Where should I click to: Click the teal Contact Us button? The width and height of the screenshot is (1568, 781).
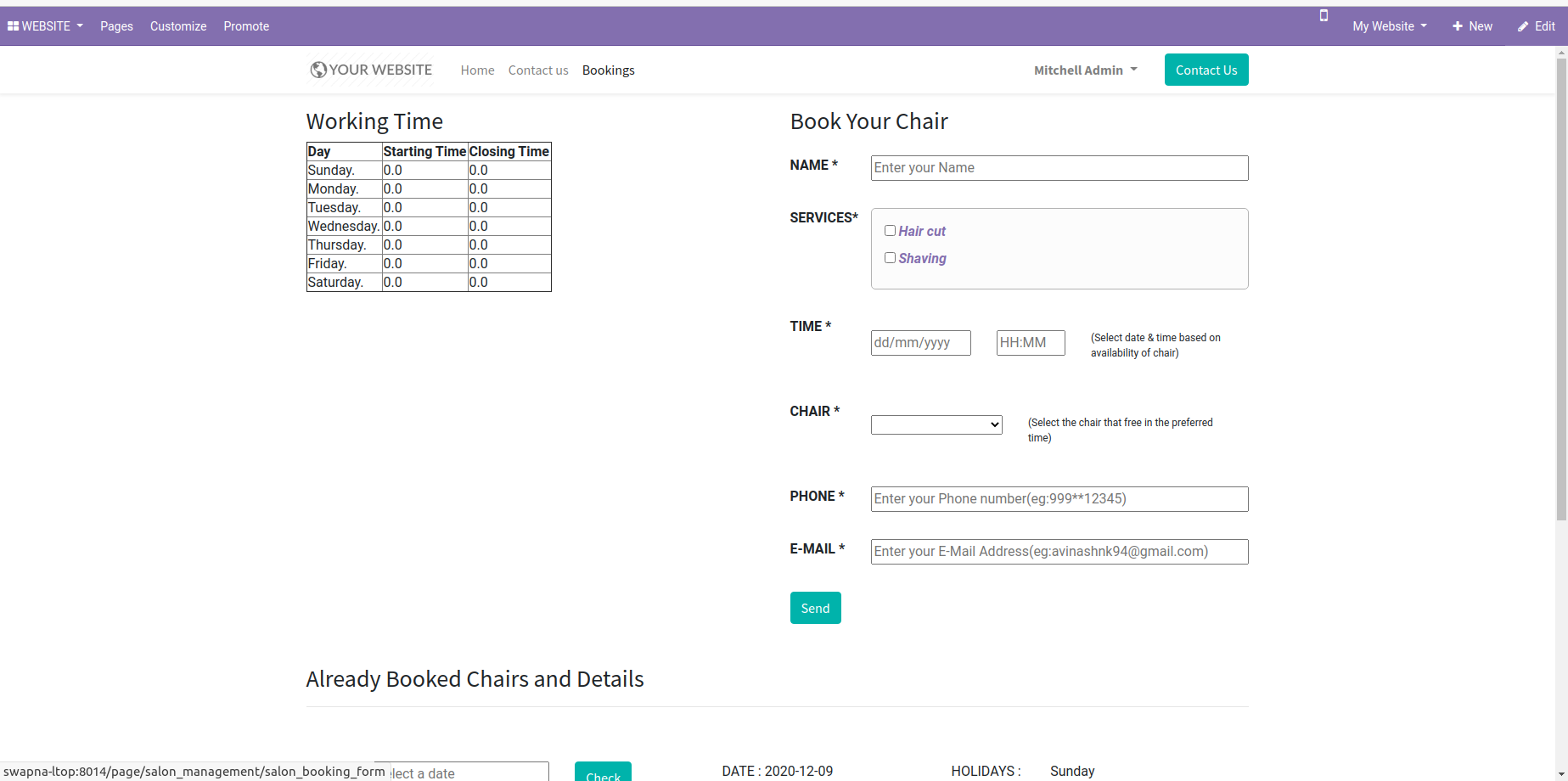click(x=1206, y=70)
